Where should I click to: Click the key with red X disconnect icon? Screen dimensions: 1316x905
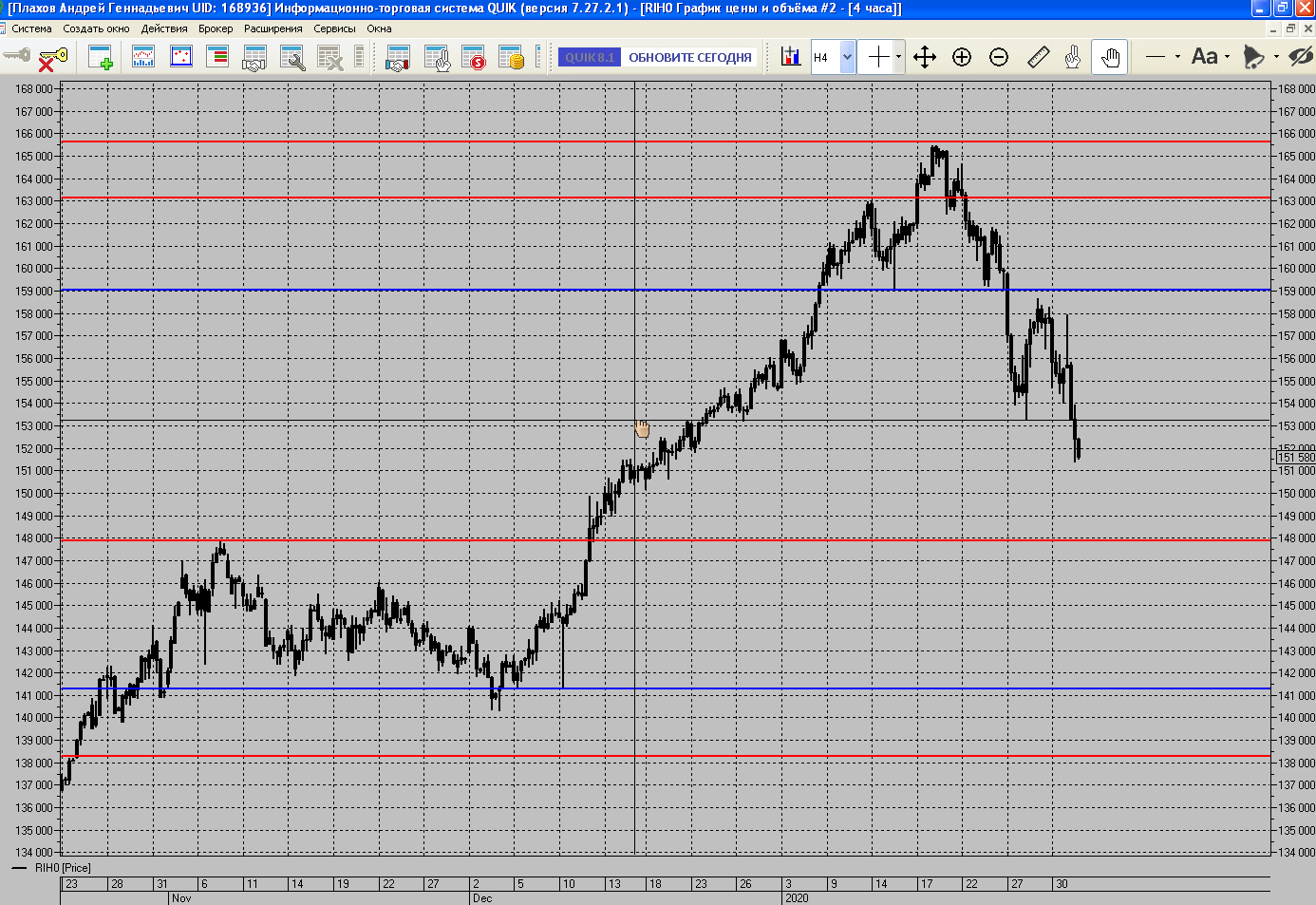point(52,58)
